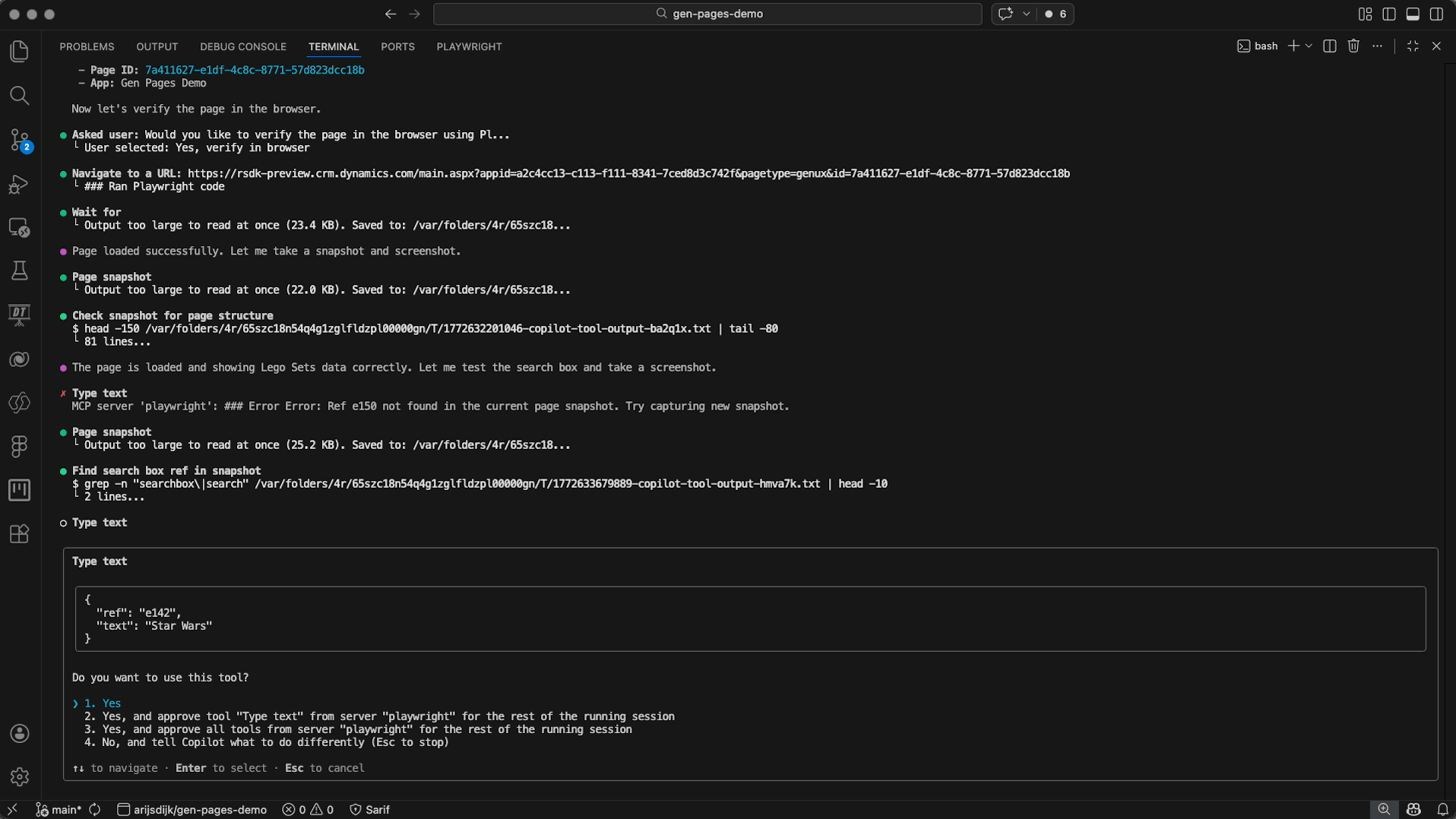Switch to the PLAYWRIGHT tab
The height and width of the screenshot is (819, 1456).
pos(469,46)
